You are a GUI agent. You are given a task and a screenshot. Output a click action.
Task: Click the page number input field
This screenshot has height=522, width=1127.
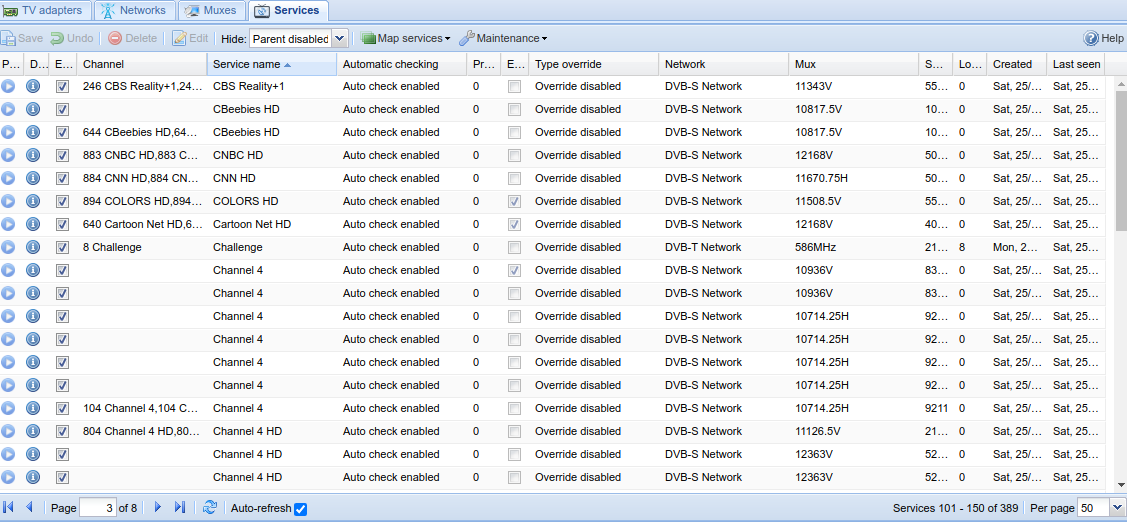tap(97, 508)
